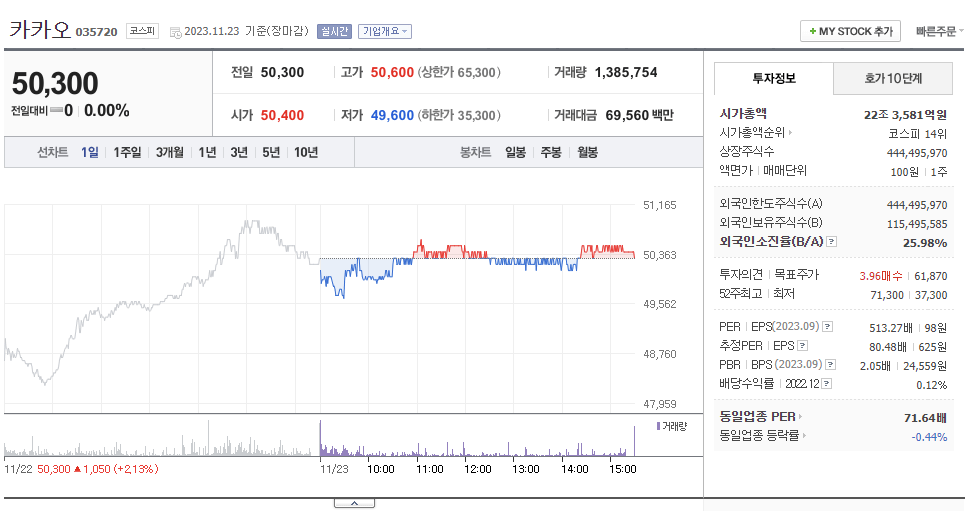Click the 시가총액 value 22조 3,581억원
Viewport: 969px width, 511px height.
click(905, 115)
